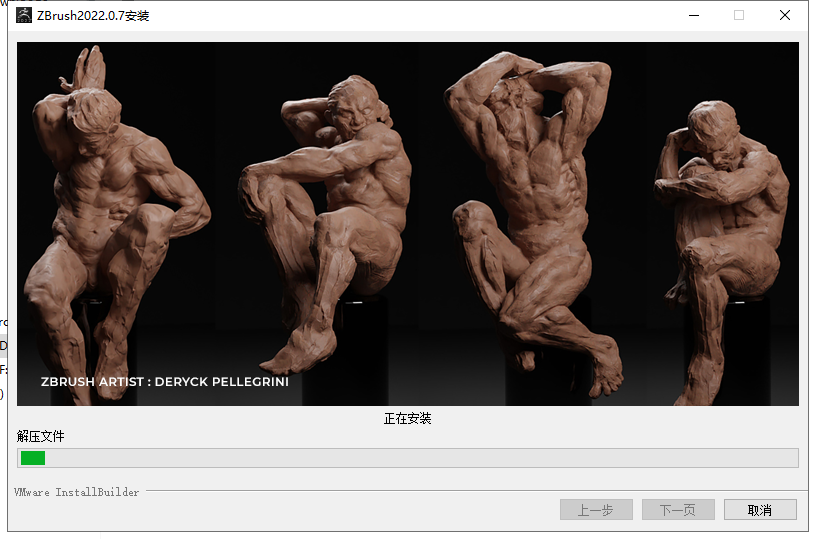Click the unfilled part of progress bar
This screenshot has height=539, width=816.
[420, 458]
